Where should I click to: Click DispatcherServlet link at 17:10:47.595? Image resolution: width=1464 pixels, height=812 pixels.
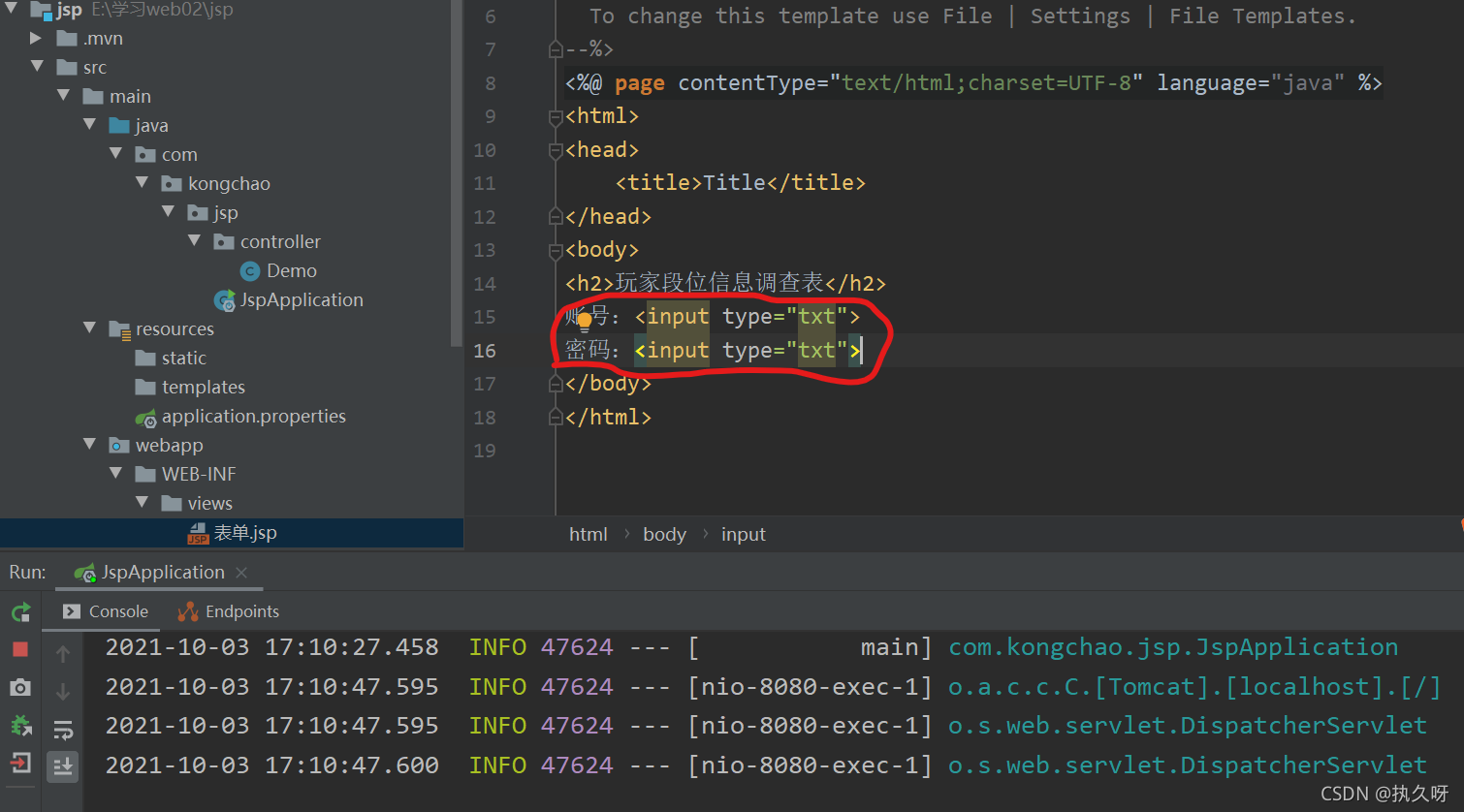pos(1188,726)
